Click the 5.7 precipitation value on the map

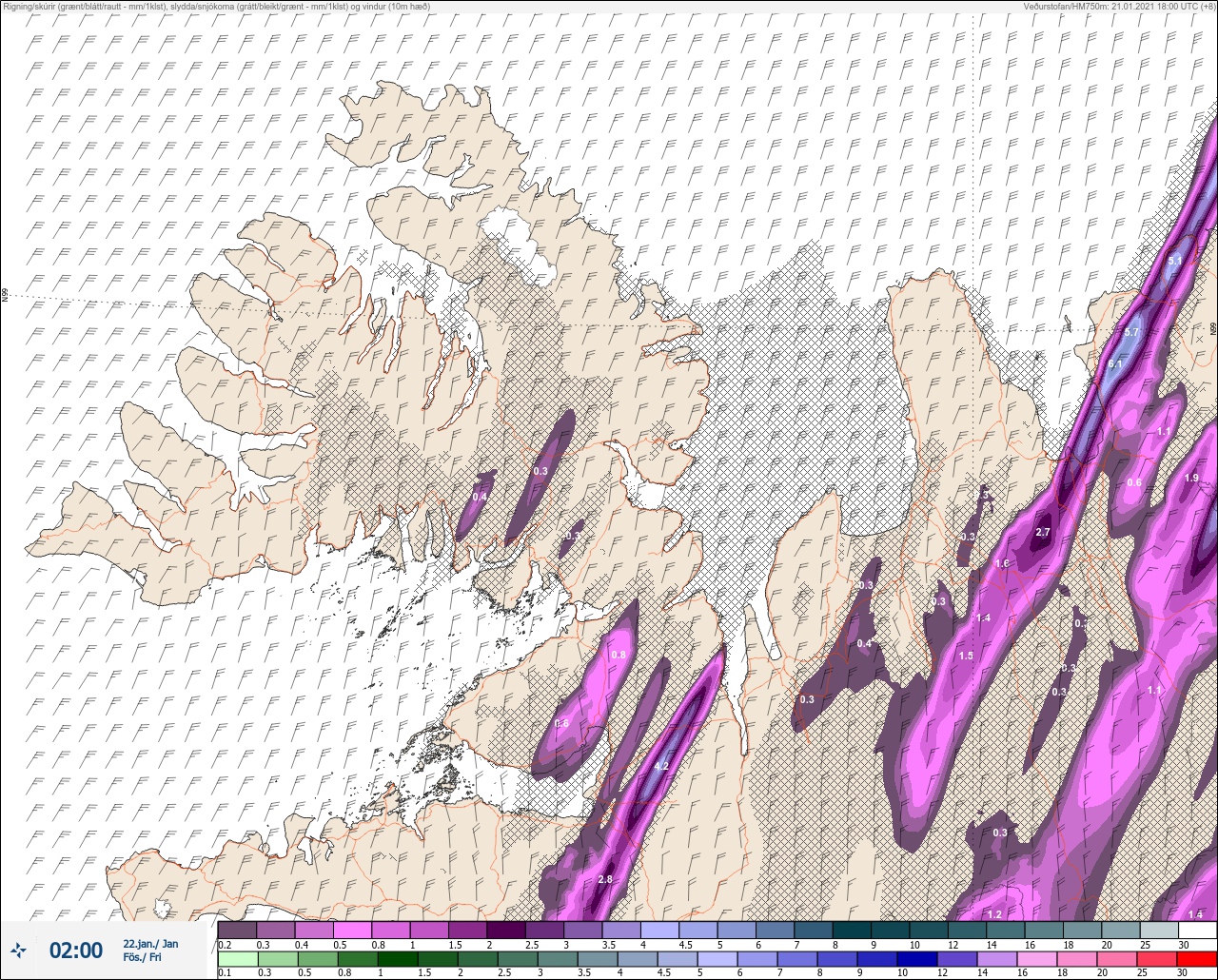pos(1131,332)
